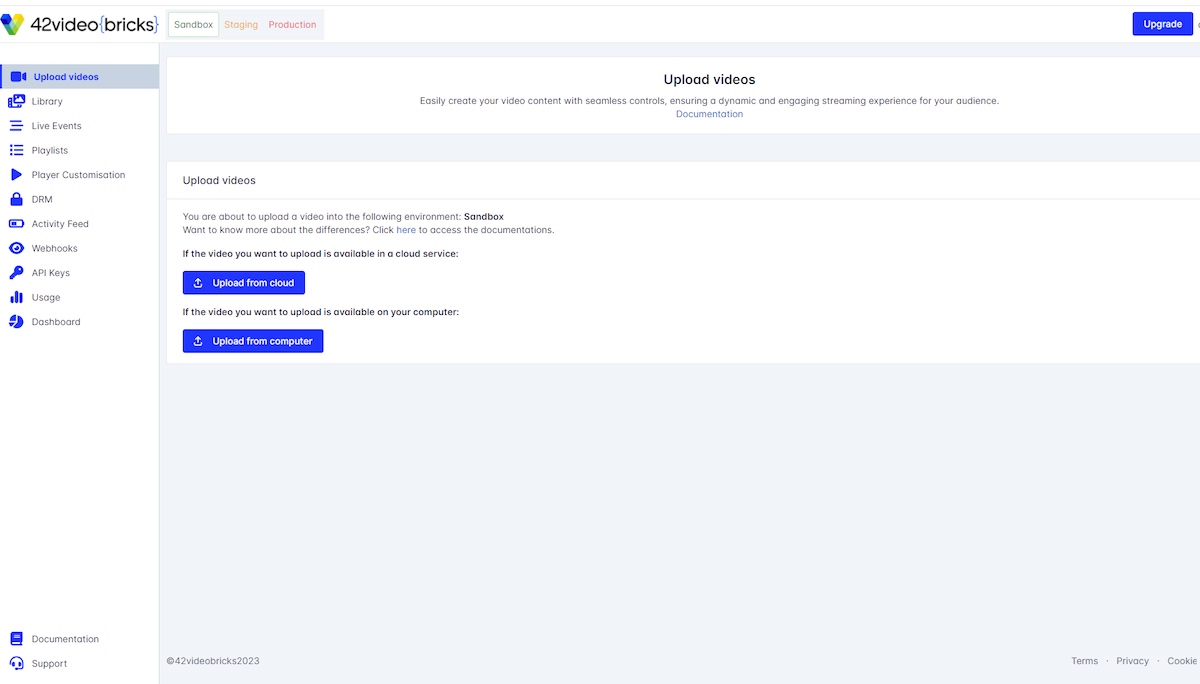Go to Player Customisation section
Viewport: 1200px width, 684px height.
[x=79, y=175]
